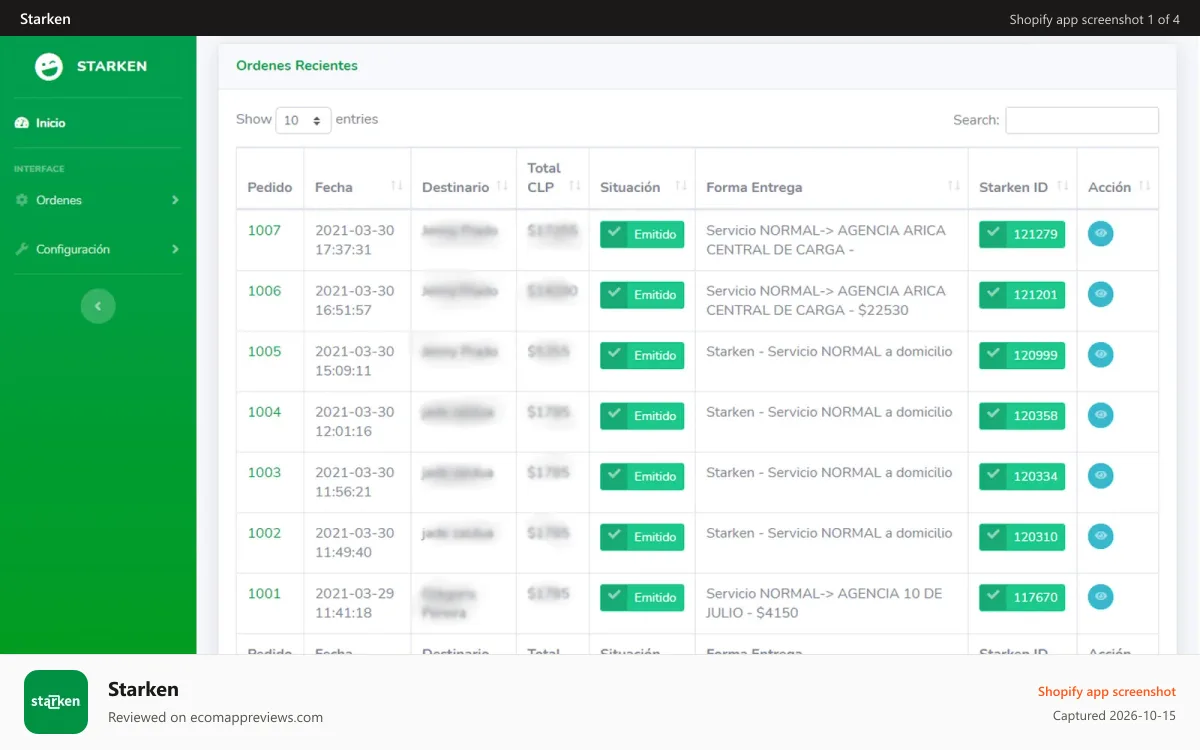Click the Configuración wrench icon

pyautogui.click(x=22, y=249)
